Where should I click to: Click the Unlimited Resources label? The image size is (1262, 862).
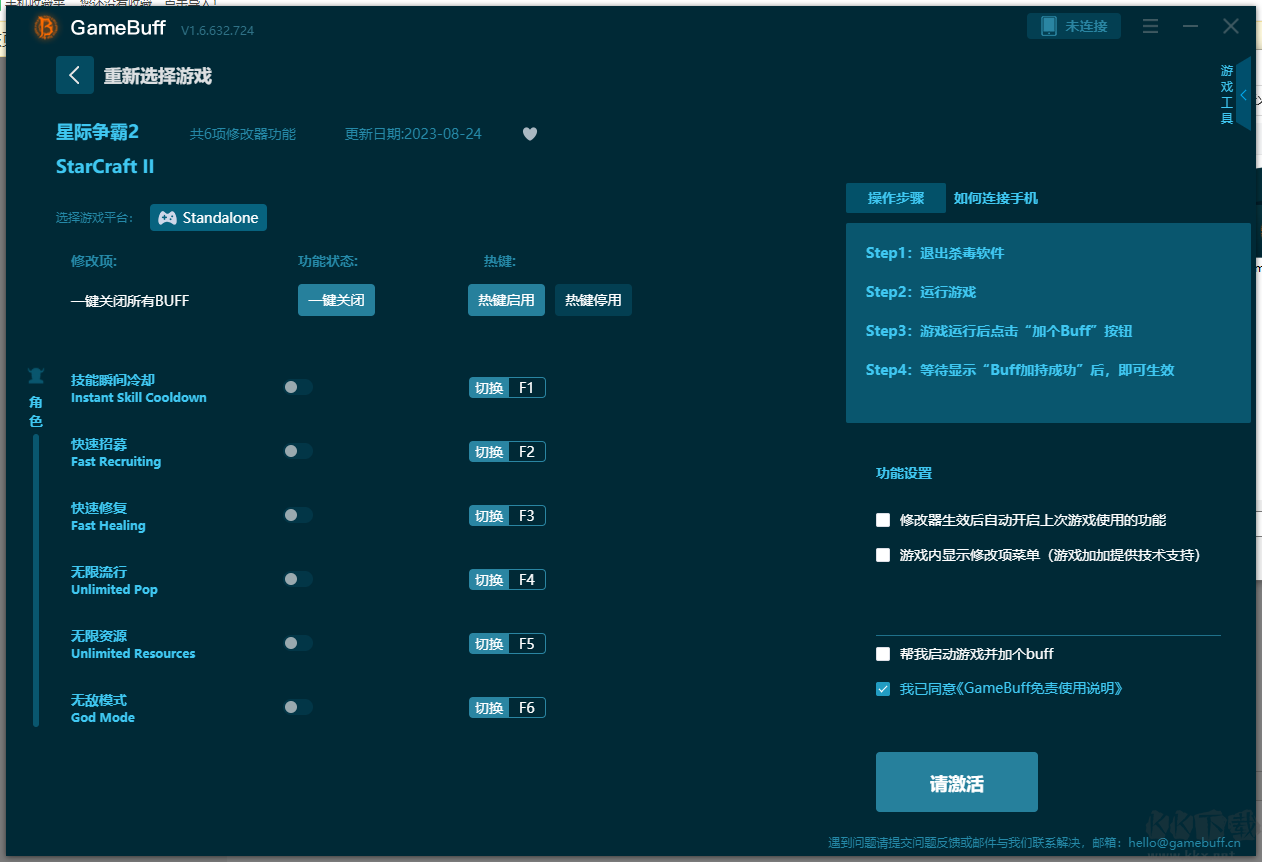pos(133,653)
